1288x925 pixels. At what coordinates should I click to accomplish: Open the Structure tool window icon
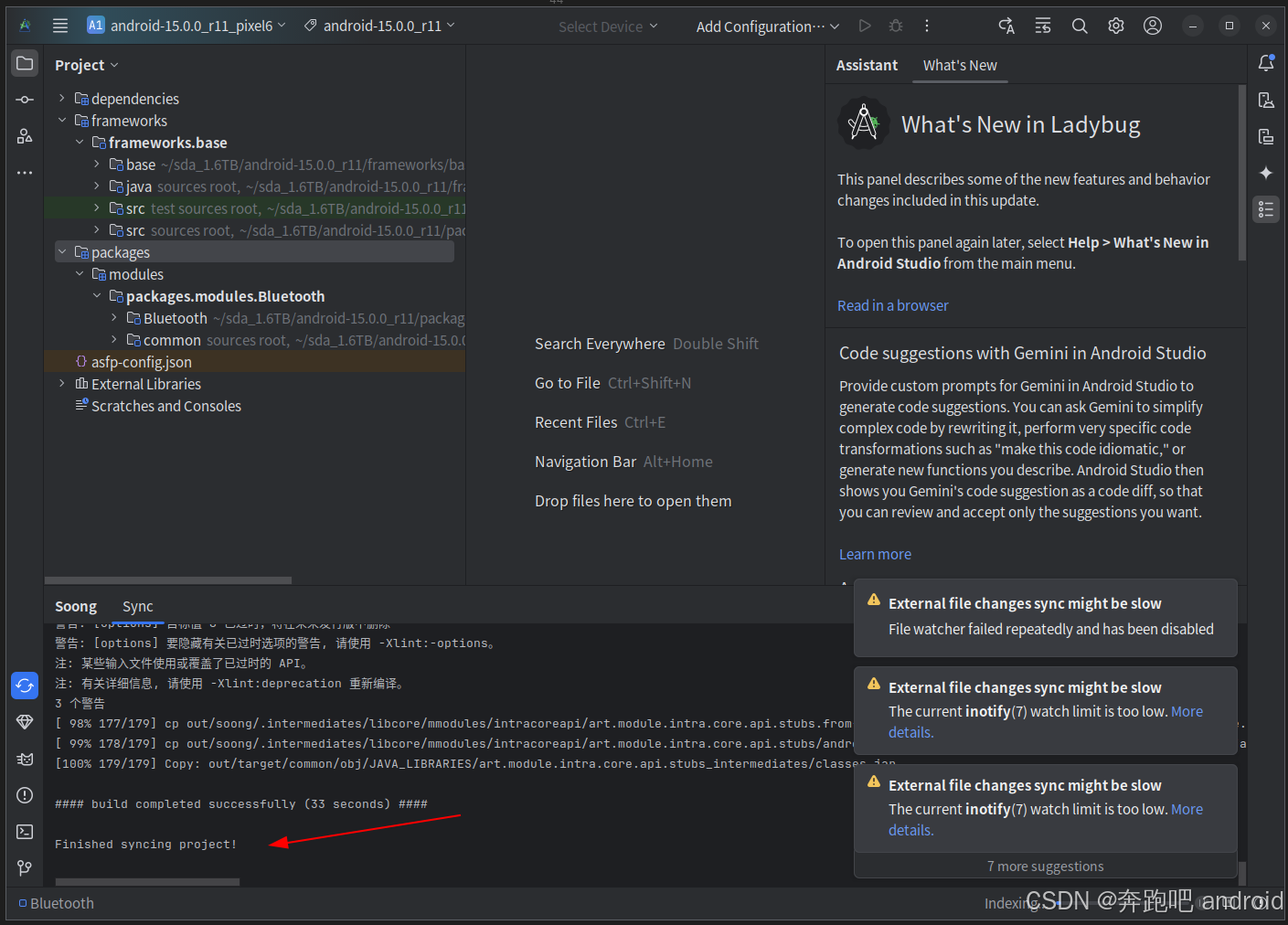pyautogui.click(x=25, y=136)
